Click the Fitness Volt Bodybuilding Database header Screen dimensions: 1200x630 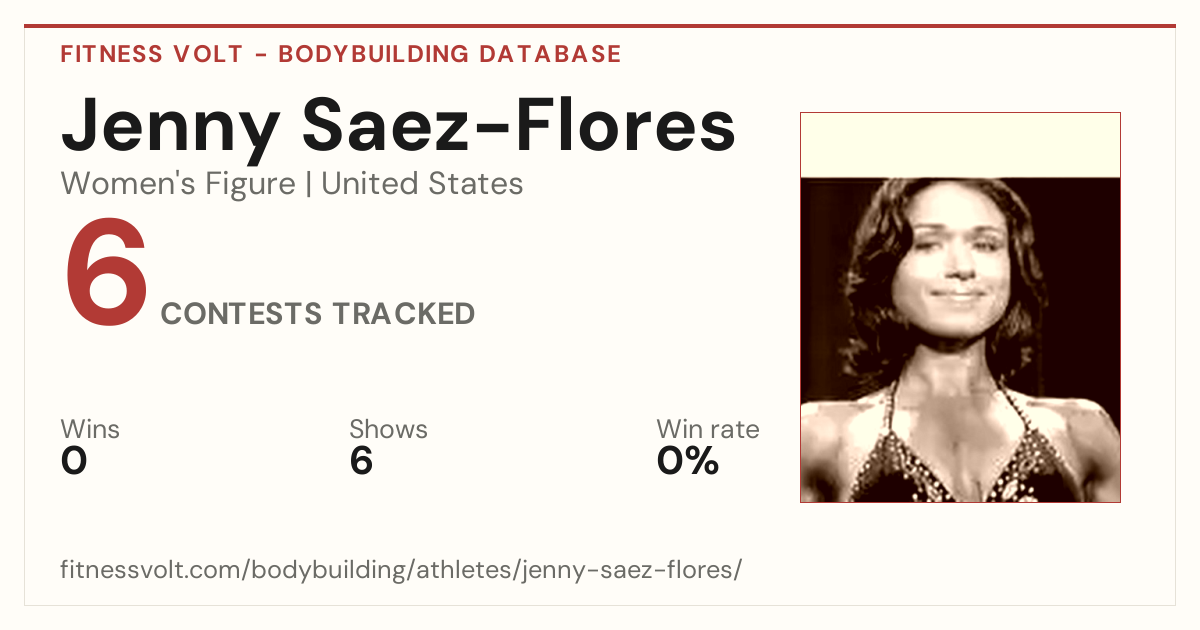coord(341,54)
